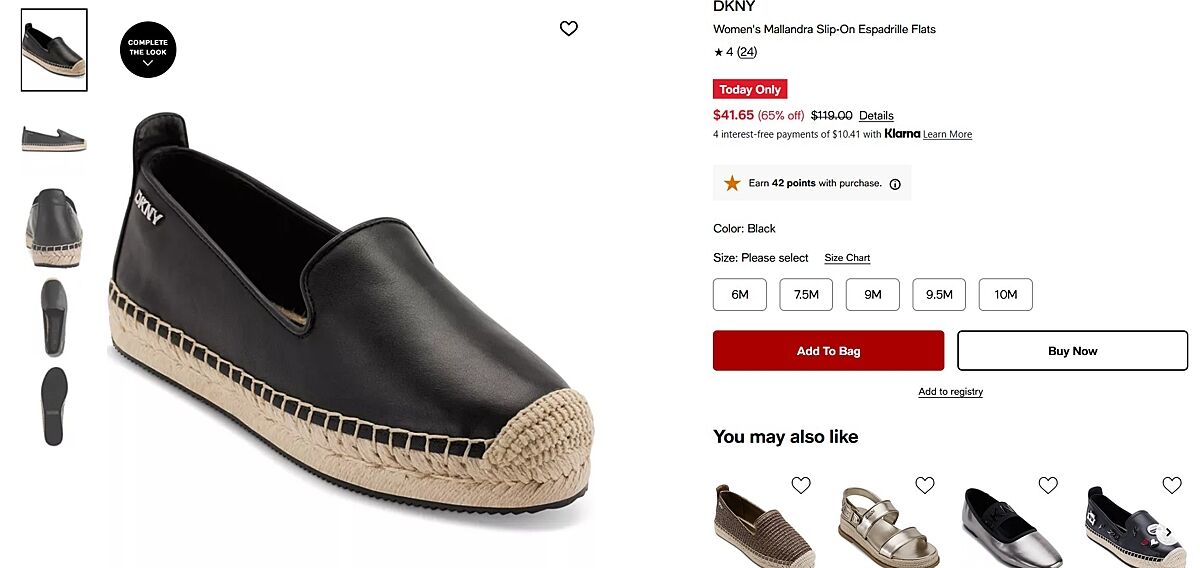Select size 7.5M
Image resolution: width=1200 pixels, height=568 pixels.
pos(806,295)
